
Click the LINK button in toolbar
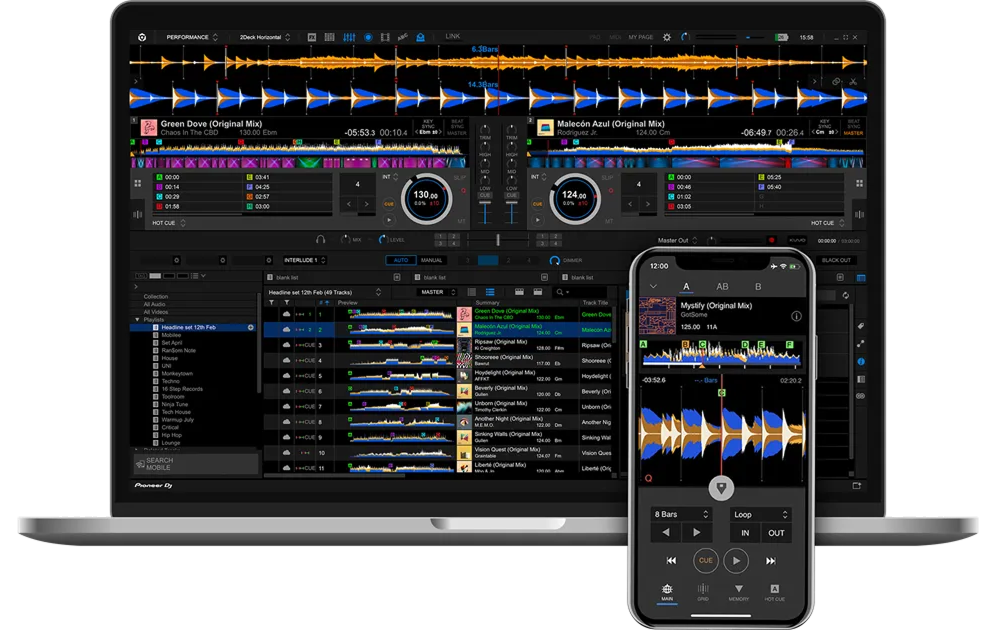click(453, 37)
